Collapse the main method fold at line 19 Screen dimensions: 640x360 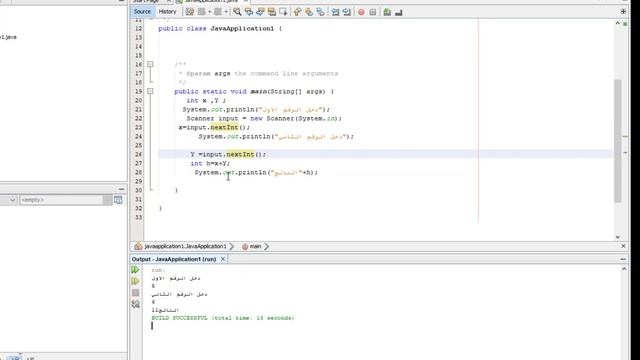point(150,91)
